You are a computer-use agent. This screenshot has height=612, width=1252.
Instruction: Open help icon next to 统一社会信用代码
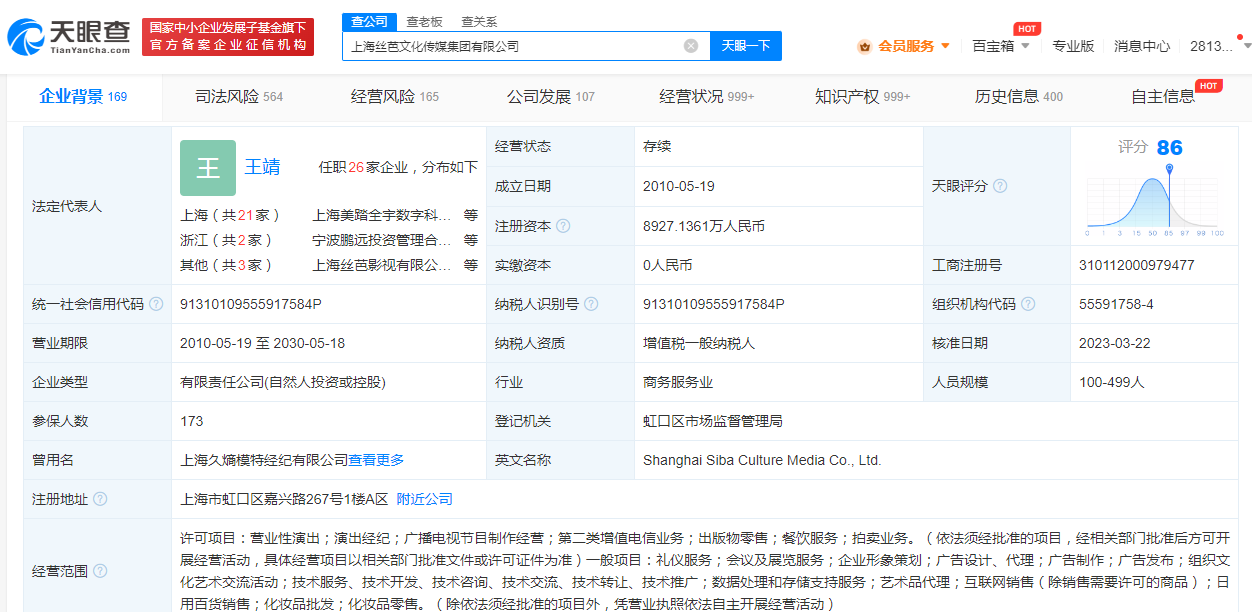click(x=156, y=304)
